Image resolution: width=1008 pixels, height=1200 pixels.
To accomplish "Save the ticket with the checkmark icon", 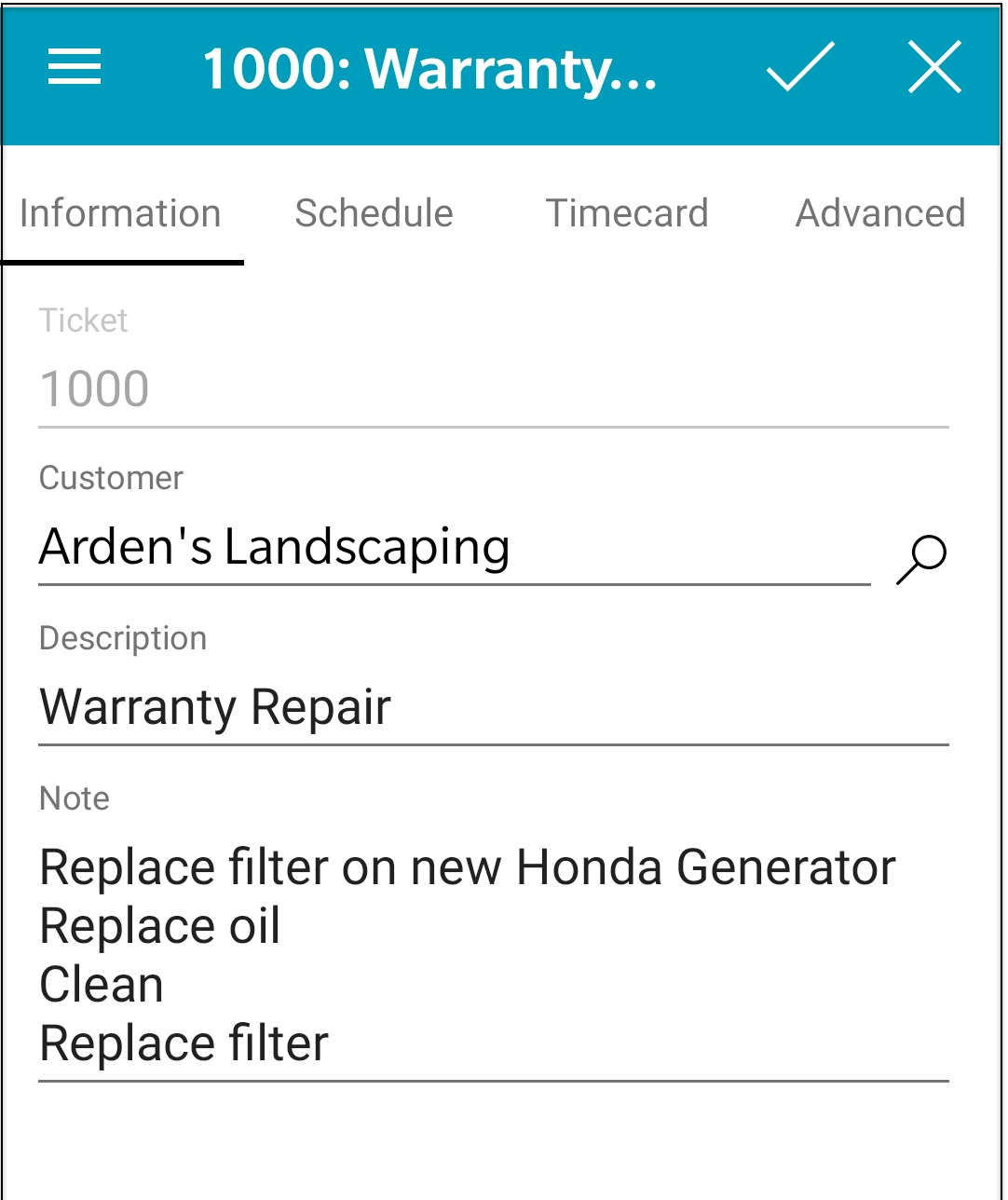I will [799, 67].
